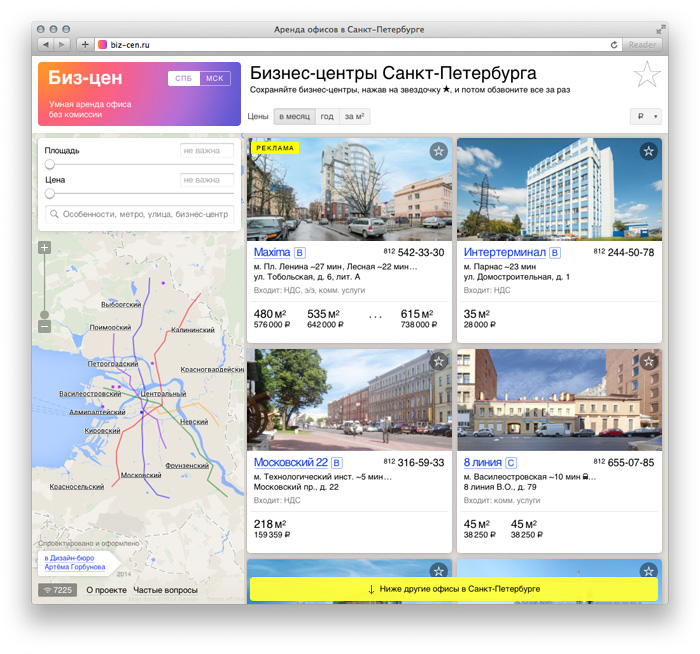Star the 8 линия card
Image resolution: width=700 pixels, height=654 pixels.
tap(648, 361)
